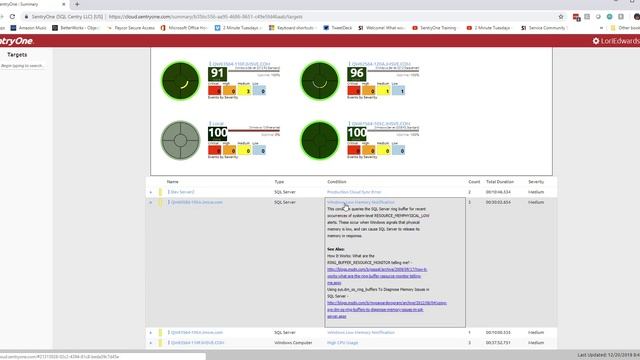Screen dimensions: 640x360
Task: Click the blue Low swatch under score 96
Action: click(398, 91)
